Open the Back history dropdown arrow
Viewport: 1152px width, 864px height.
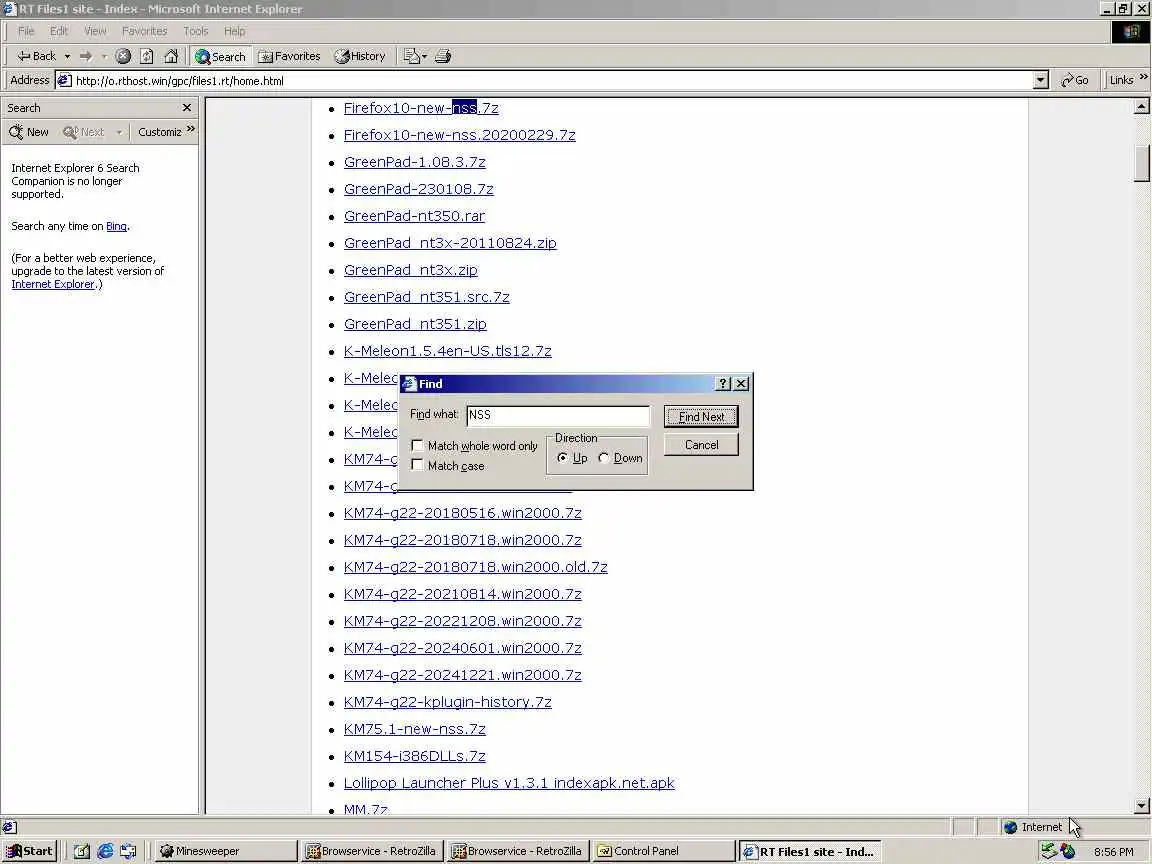[67, 56]
